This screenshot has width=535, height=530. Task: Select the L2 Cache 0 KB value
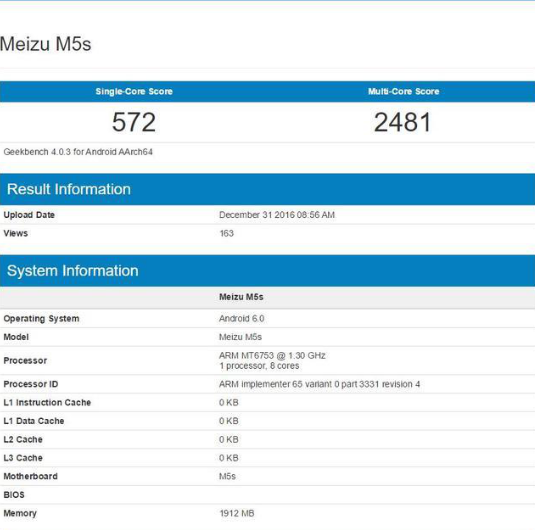tap(229, 440)
